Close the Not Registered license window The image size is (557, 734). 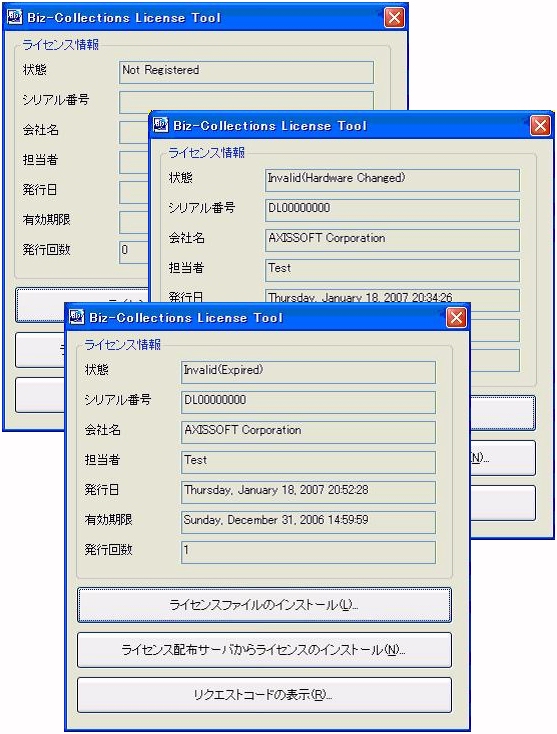click(x=394, y=17)
